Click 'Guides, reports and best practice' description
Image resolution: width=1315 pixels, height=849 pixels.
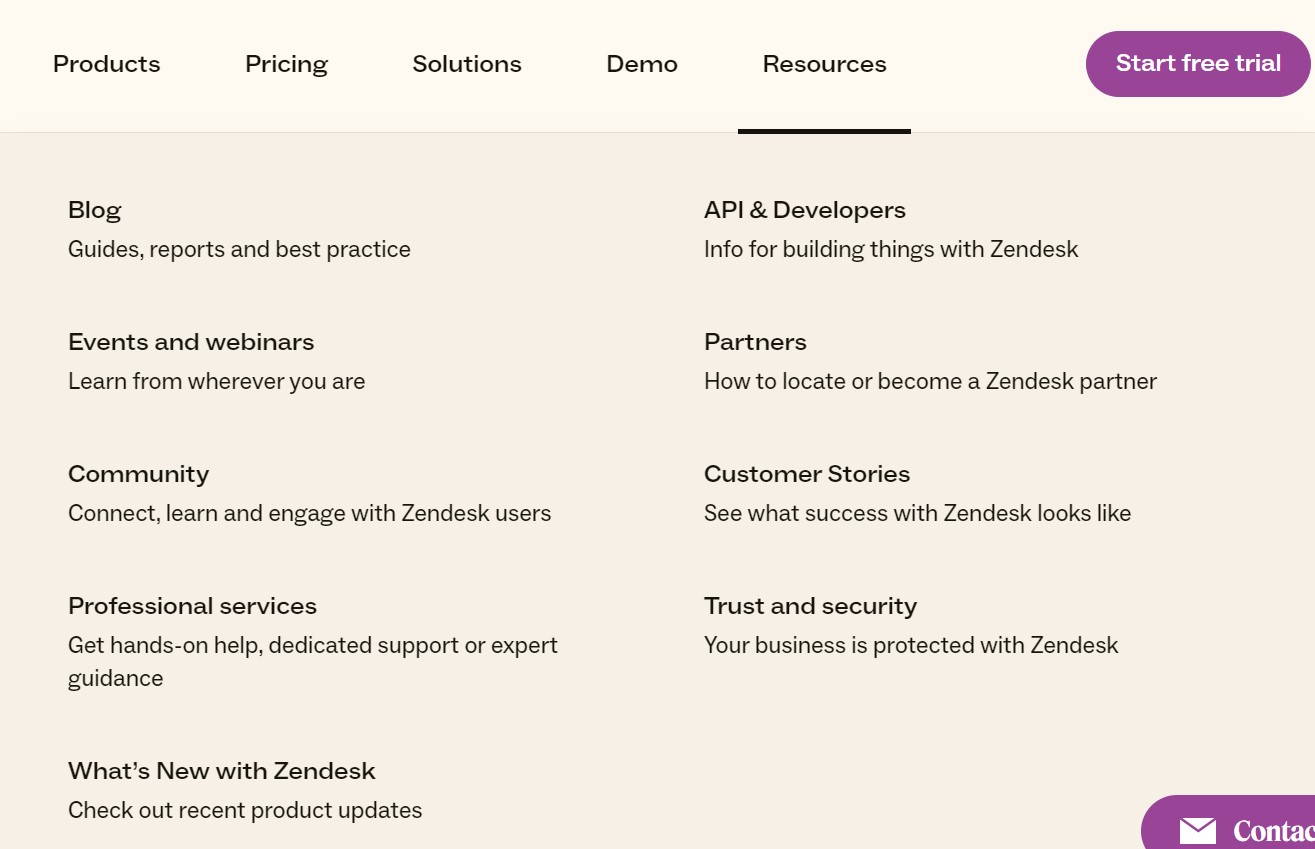[x=239, y=249]
